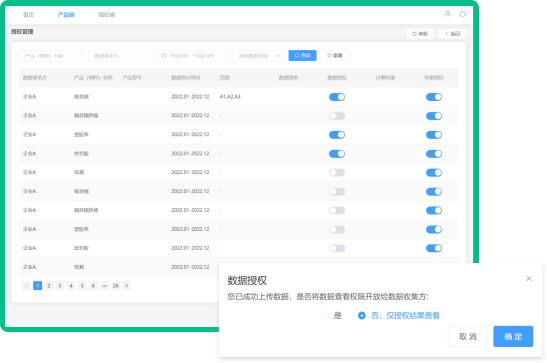Toggle 数据授权 switch in A1,A2,A3 row
This screenshot has height=363, width=547.
pos(337,97)
